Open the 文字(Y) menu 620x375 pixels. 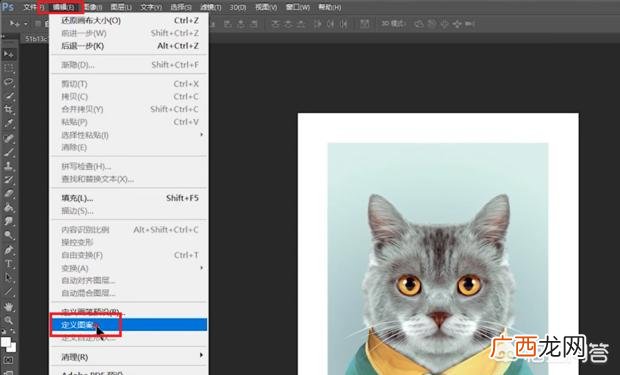[151, 7]
